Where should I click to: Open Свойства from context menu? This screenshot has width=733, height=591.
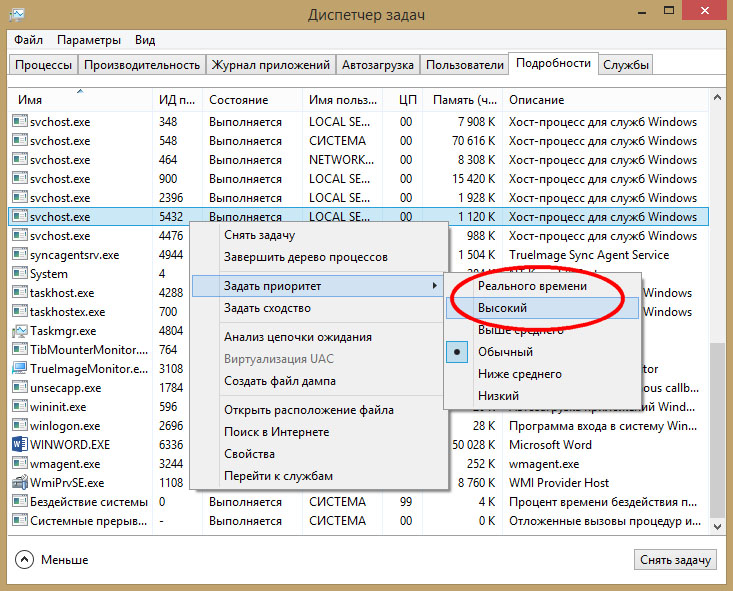(x=319, y=454)
